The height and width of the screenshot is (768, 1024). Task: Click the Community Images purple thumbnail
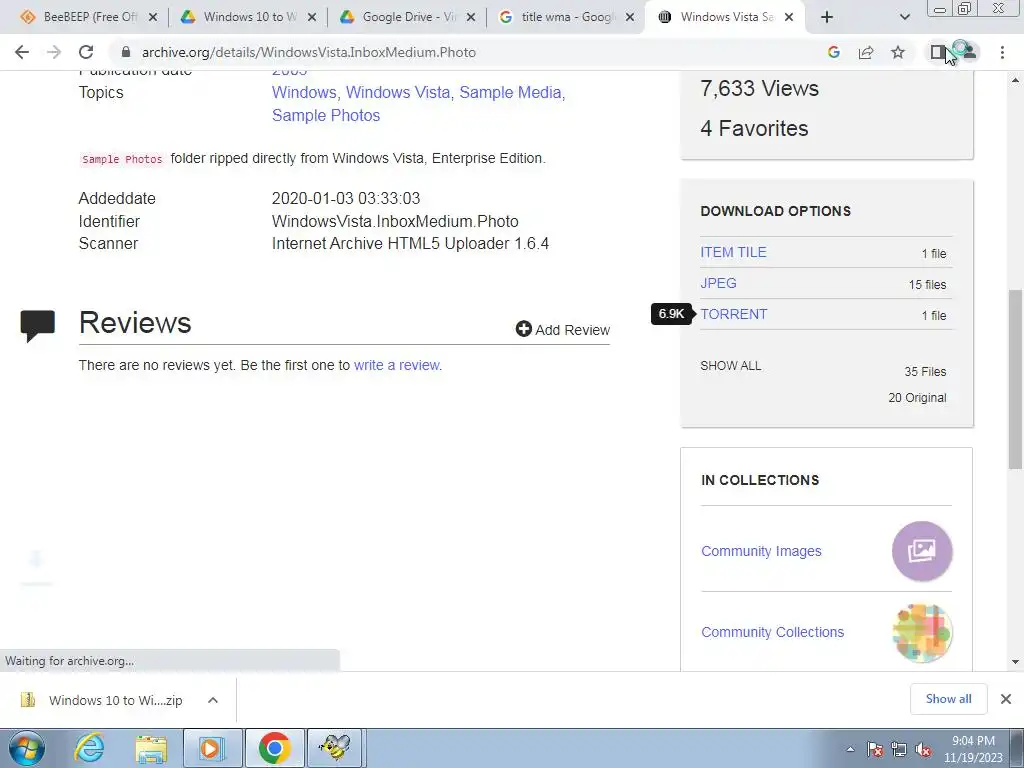[921, 551]
